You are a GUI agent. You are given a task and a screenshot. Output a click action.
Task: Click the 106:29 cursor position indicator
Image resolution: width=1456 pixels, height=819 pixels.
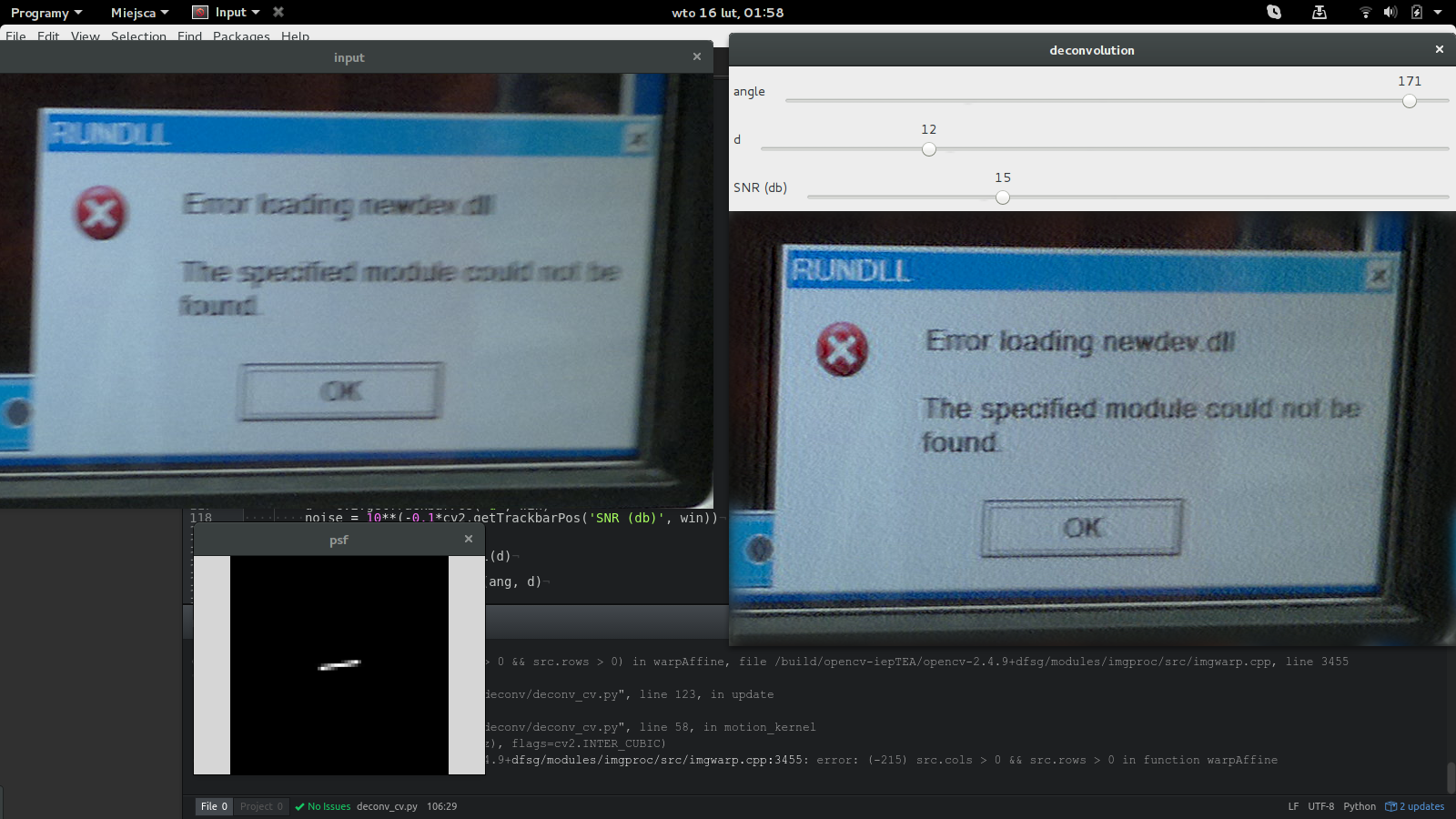(441, 806)
